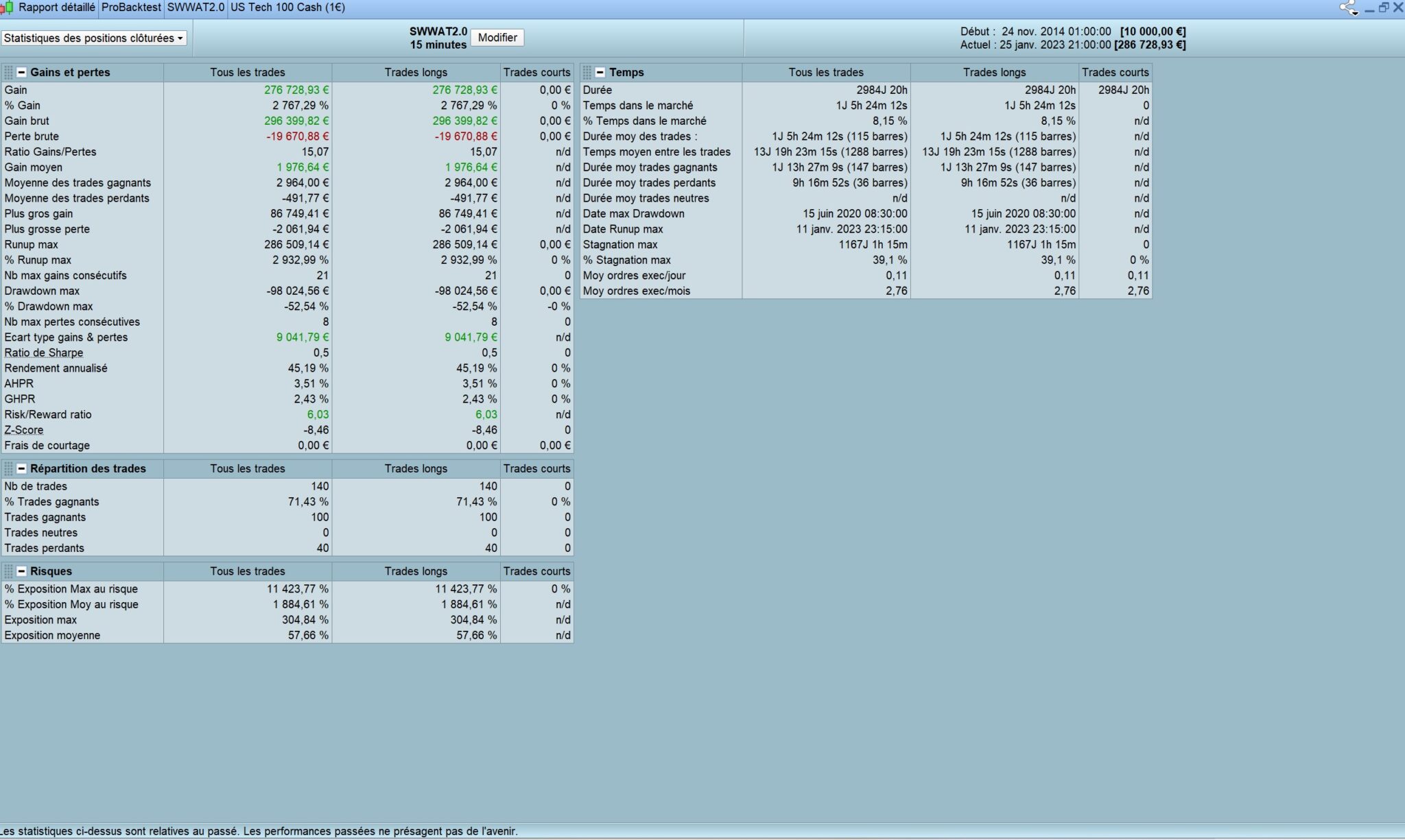The image size is (1405, 840).
Task: Minimize the detailed report window
Action: [1370, 9]
